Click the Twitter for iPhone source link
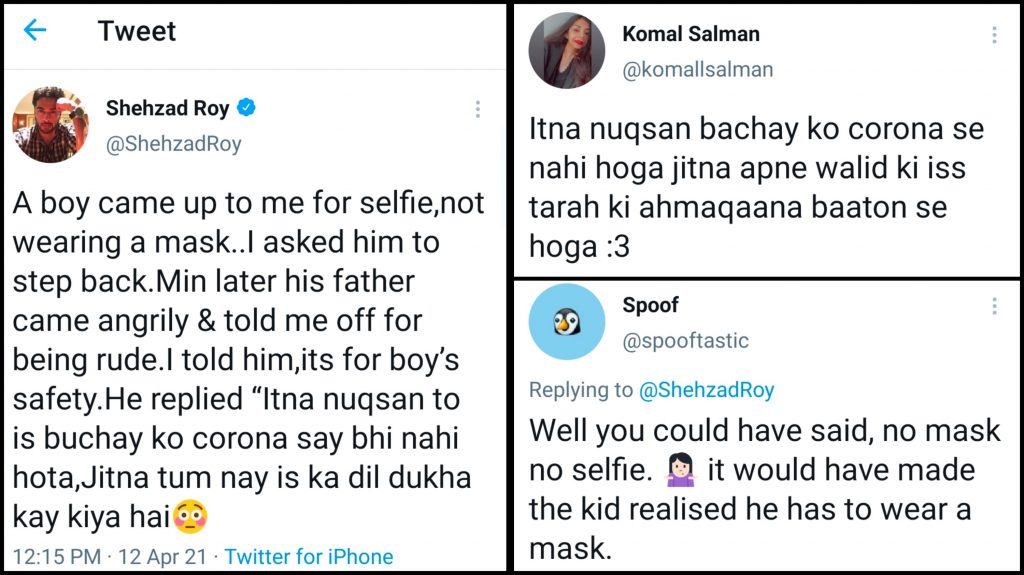The width and height of the screenshot is (1024, 575). [x=309, y=557]
